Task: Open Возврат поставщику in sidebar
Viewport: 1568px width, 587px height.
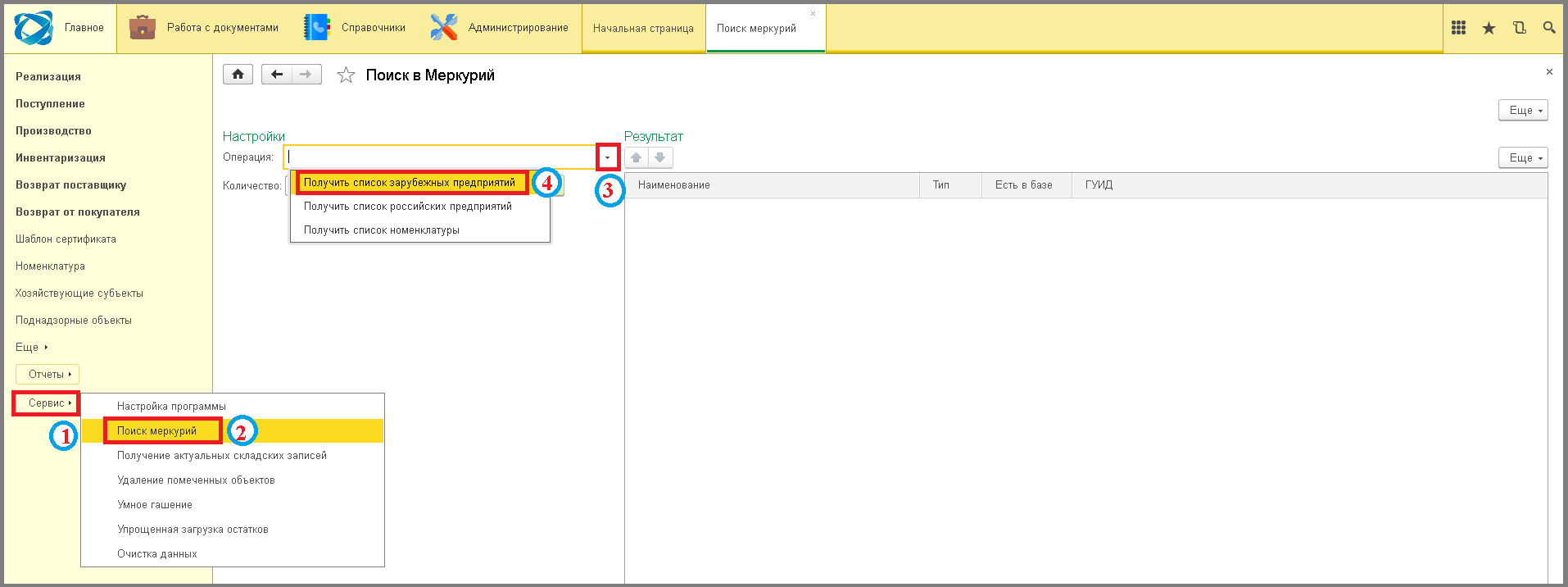Action: 70,185
